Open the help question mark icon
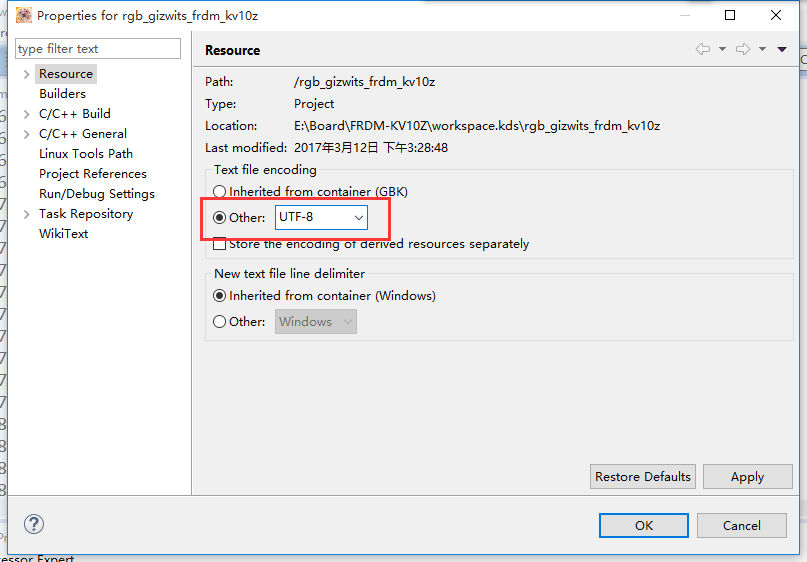807x562 pixels. 34,524
